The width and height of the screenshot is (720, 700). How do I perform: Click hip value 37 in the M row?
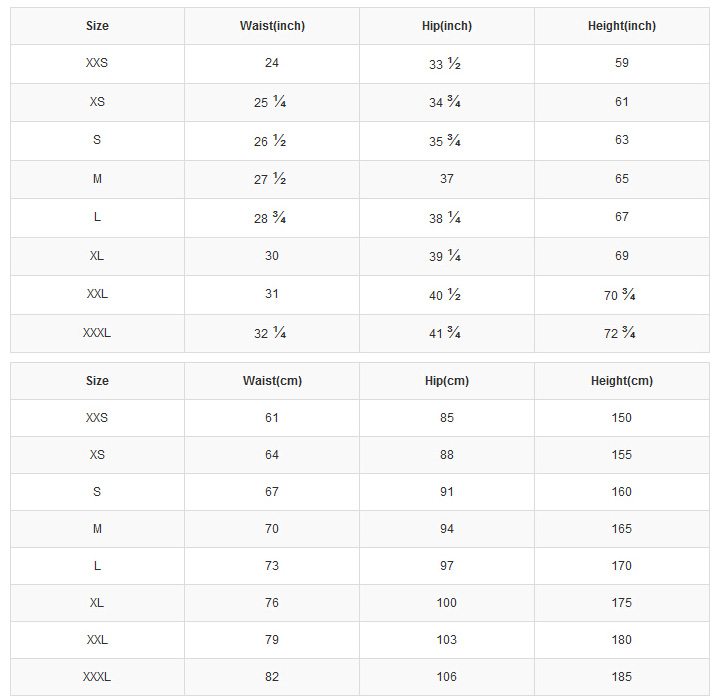pyautogui.click(x=446, y=179)
